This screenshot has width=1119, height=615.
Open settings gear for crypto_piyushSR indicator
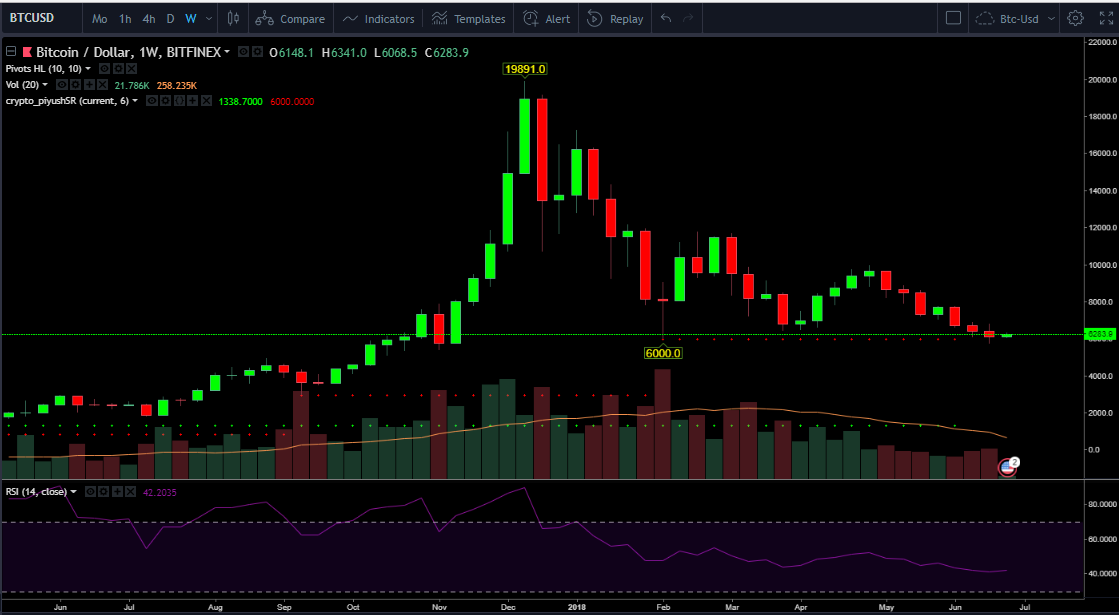(166, 101)
